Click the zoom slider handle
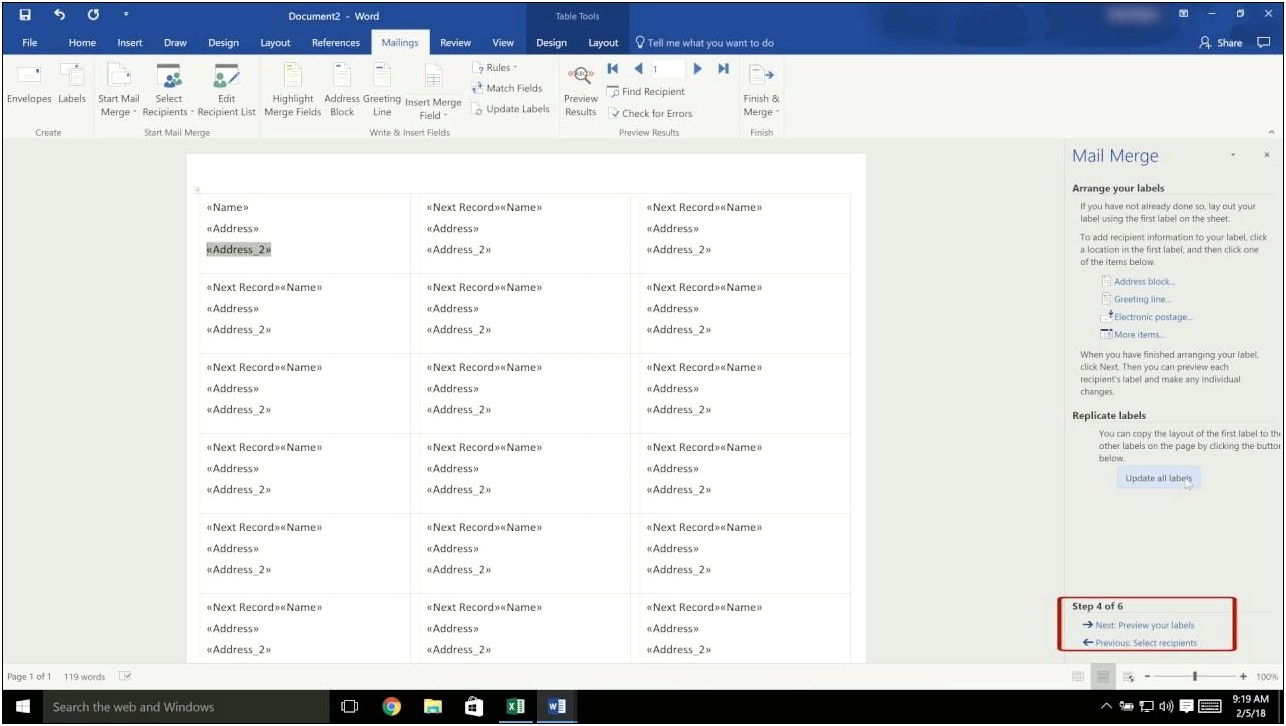 pyautogui.click(x=1194, y=677)
